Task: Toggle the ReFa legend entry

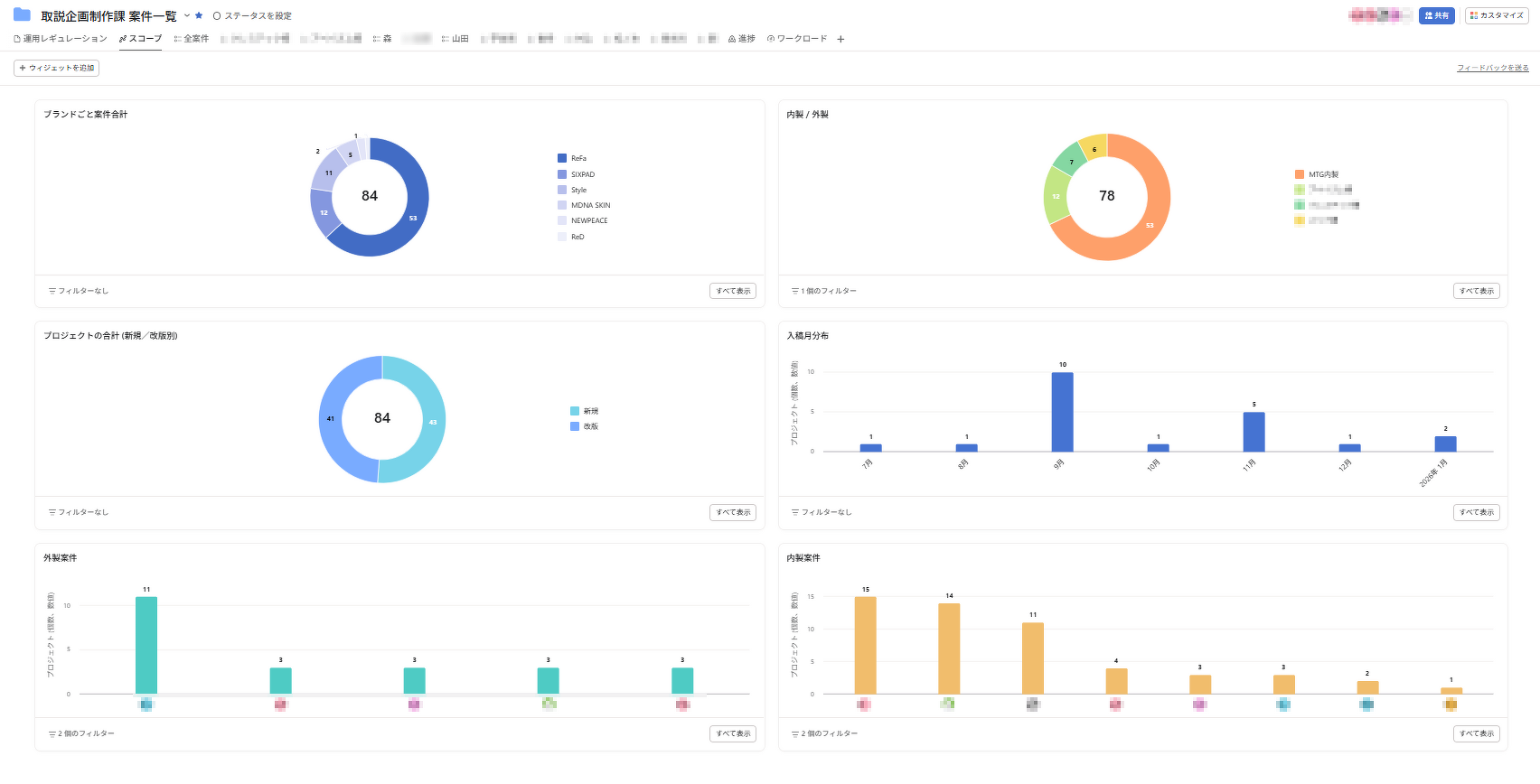Action: coord(578,158)
